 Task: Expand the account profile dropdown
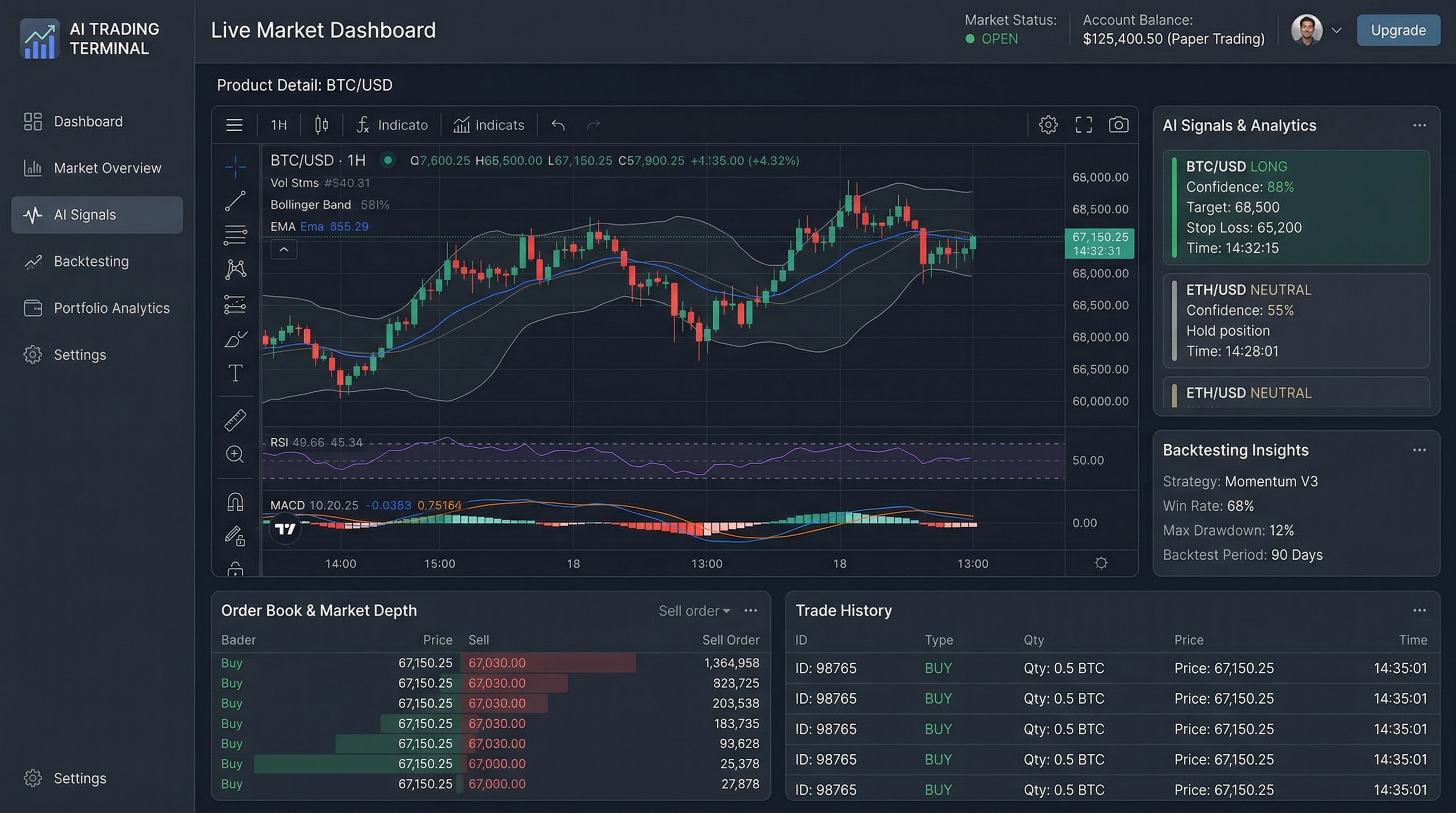pos(1336,30)
